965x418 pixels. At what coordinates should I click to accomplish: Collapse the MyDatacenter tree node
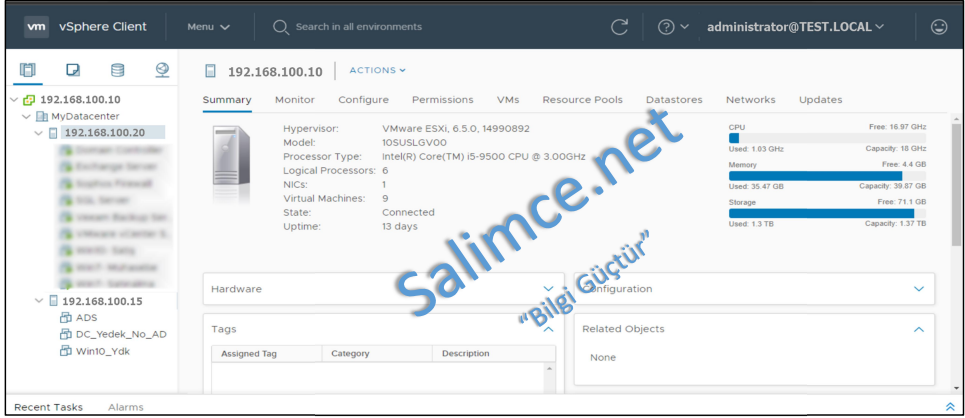point(27,116)
